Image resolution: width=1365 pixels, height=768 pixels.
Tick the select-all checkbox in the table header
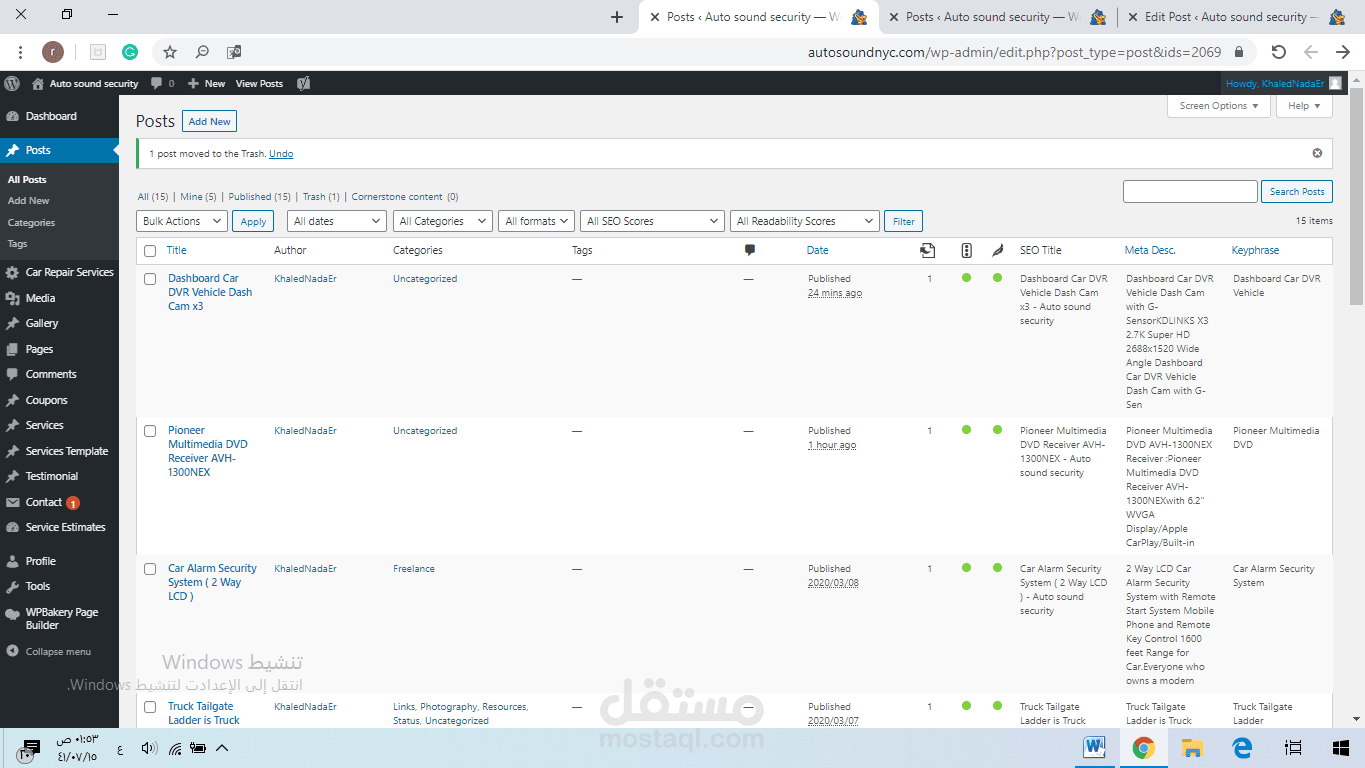point(150,251)
